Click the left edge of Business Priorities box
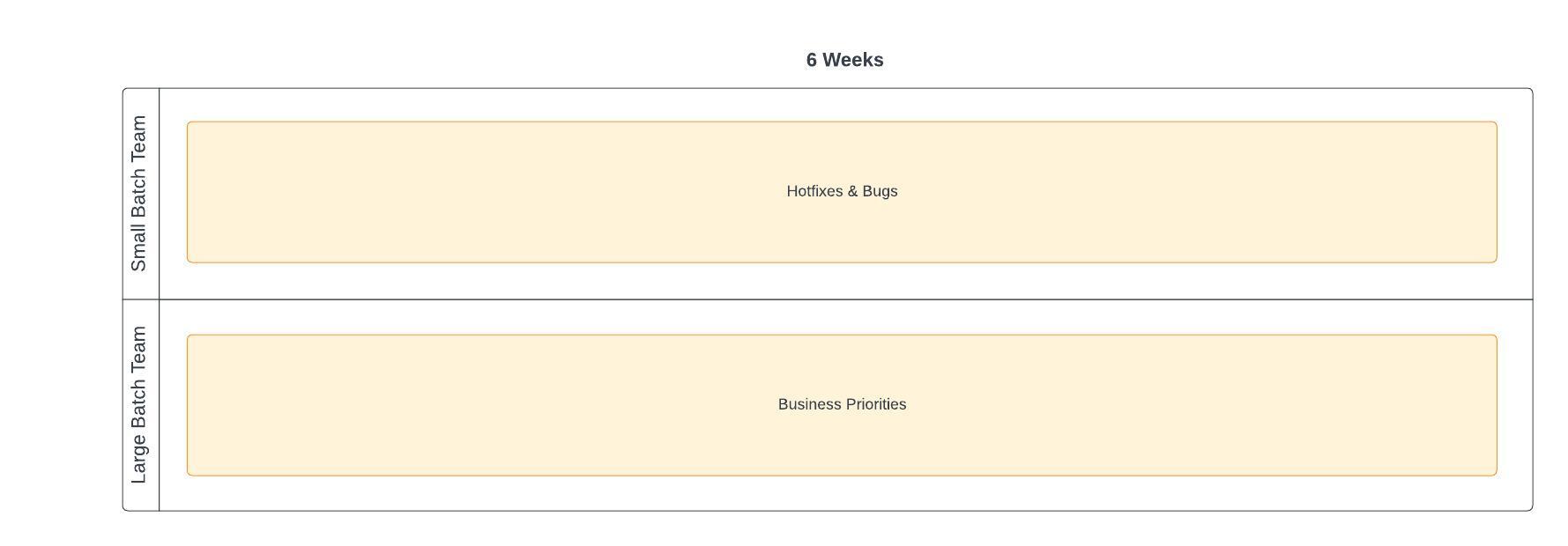The width and height of the screenshot is (1568, 546). tap(187, 405)
